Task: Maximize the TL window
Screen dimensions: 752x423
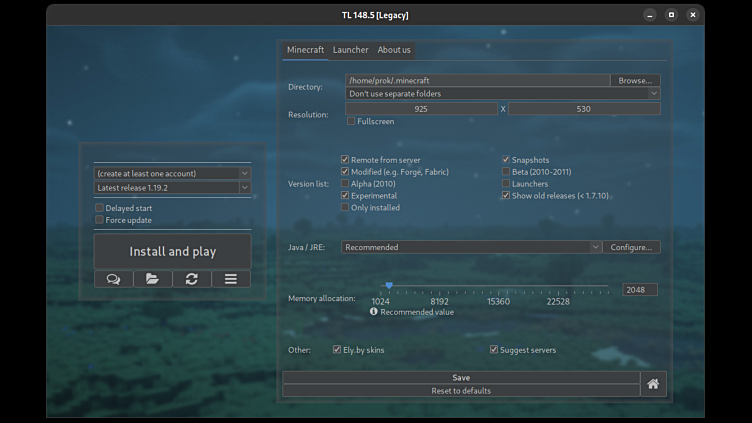Action: [x=671, y=15]
